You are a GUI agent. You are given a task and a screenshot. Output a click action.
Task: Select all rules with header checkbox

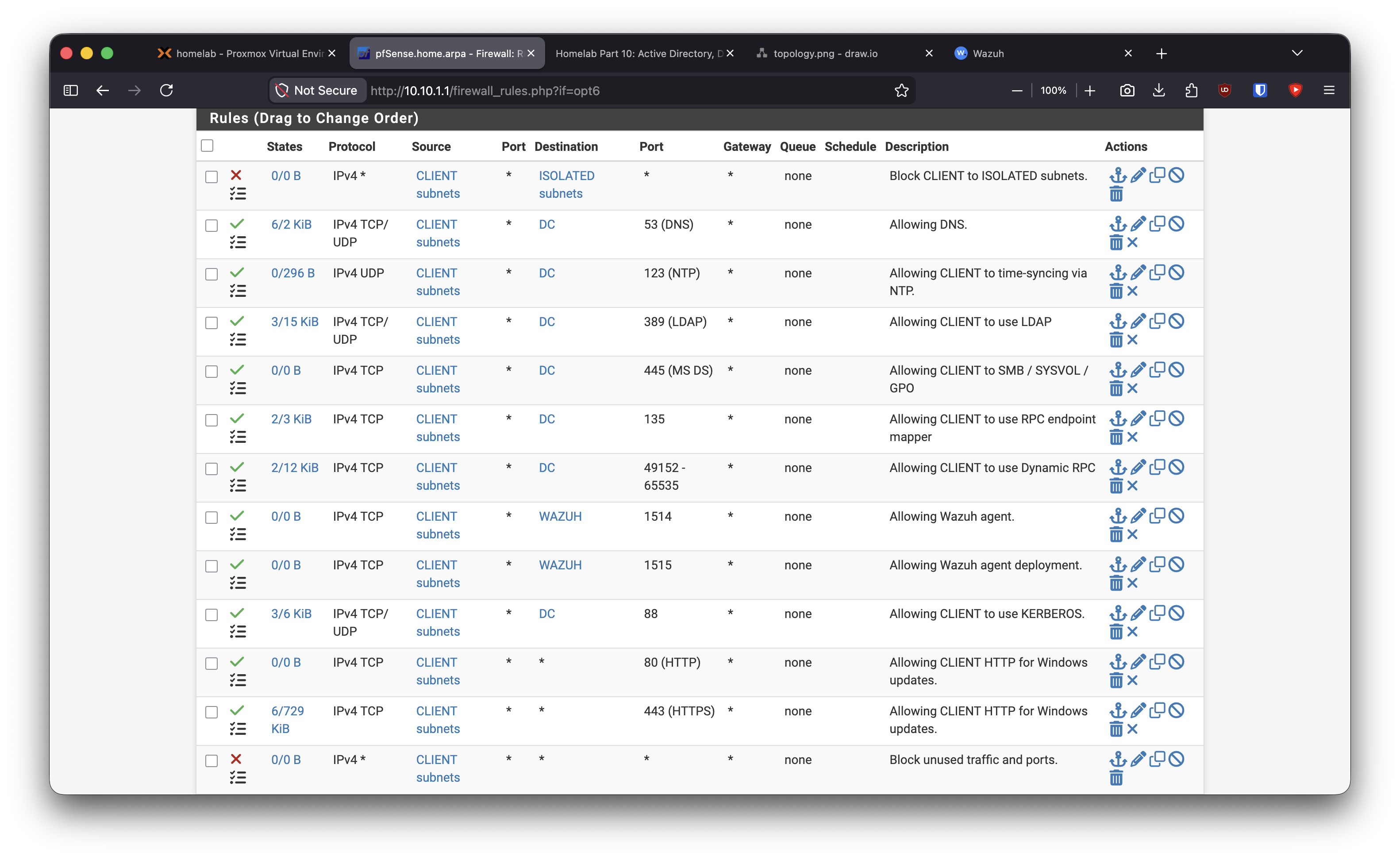click(207, 146)
